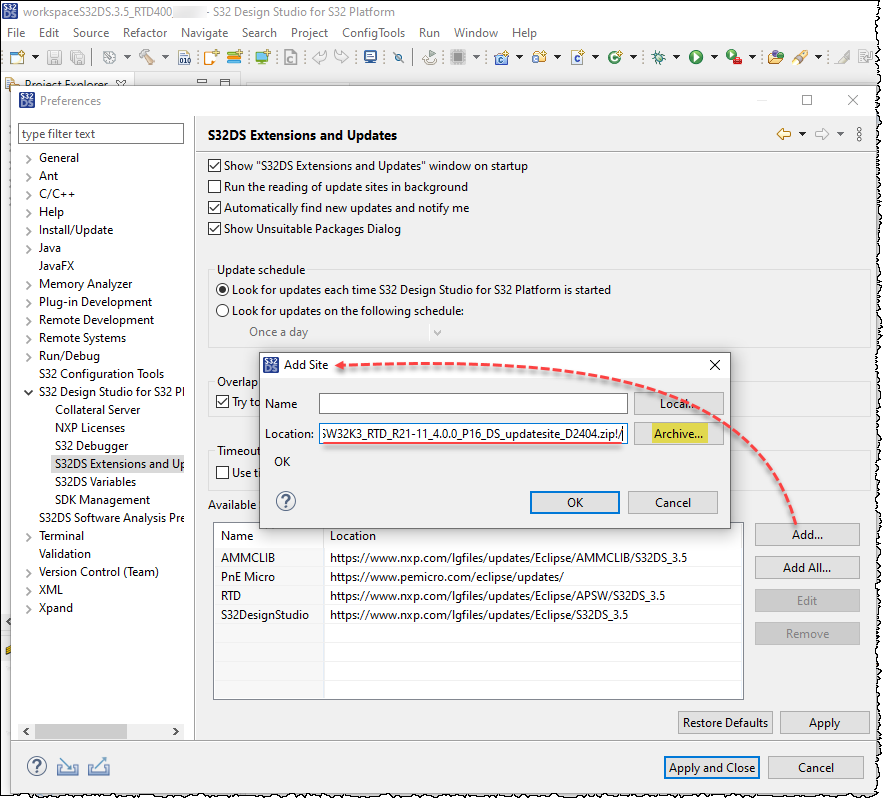This screenshot has width=883, height=800.
Task: Click the Add Site dialog help icon
Action: 286,501
